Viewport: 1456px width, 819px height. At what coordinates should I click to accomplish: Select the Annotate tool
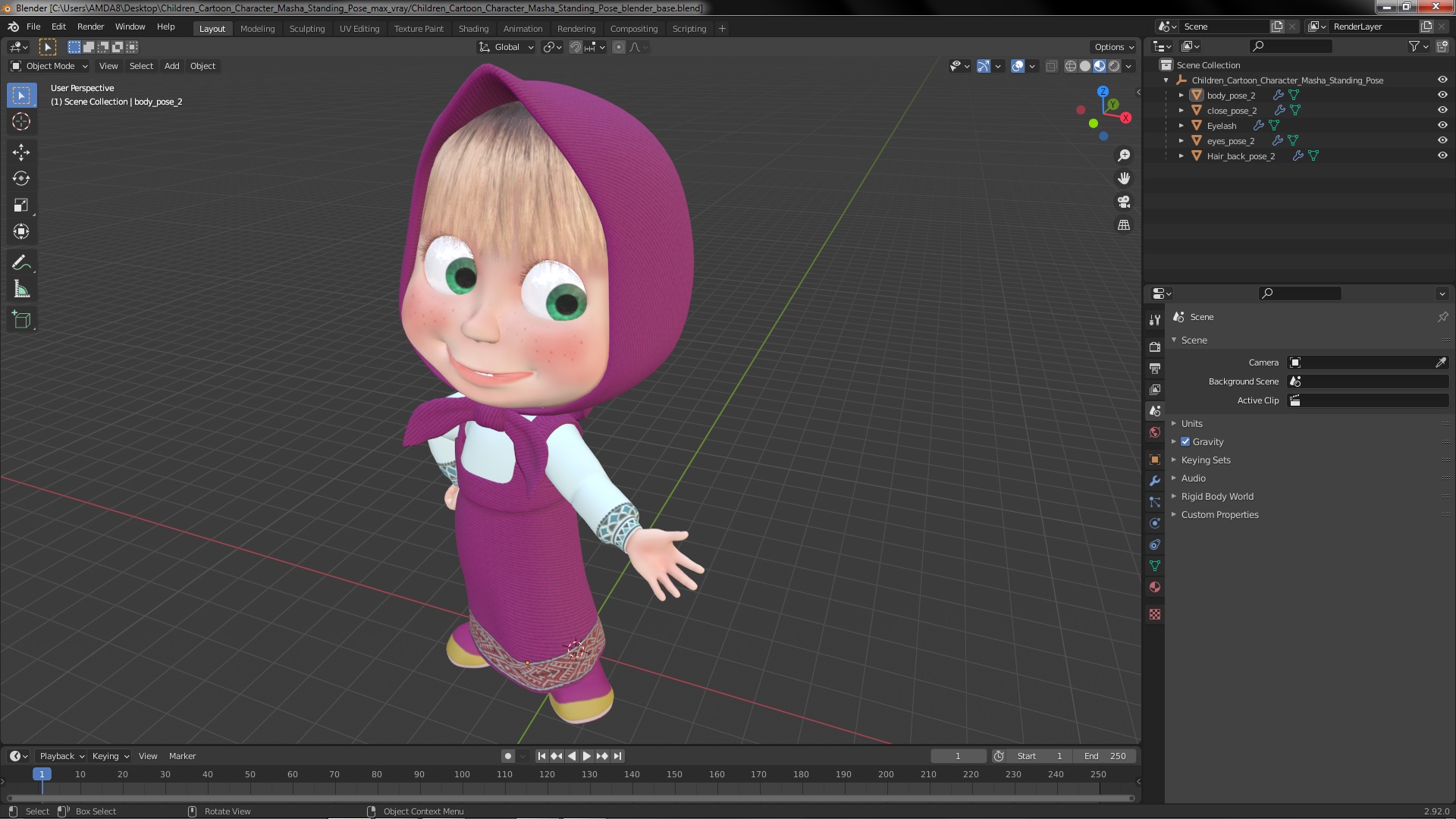21,263
